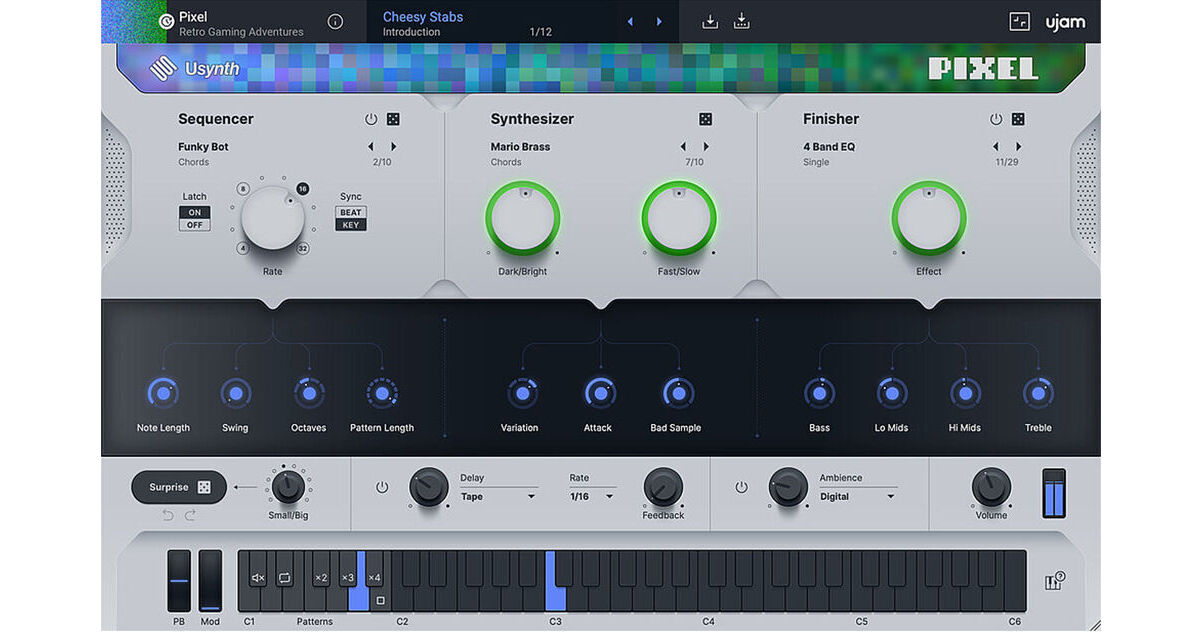Click the ujam logo in the top right
This screenshot has width=1203, height=632.
[x=1063, y=21]
